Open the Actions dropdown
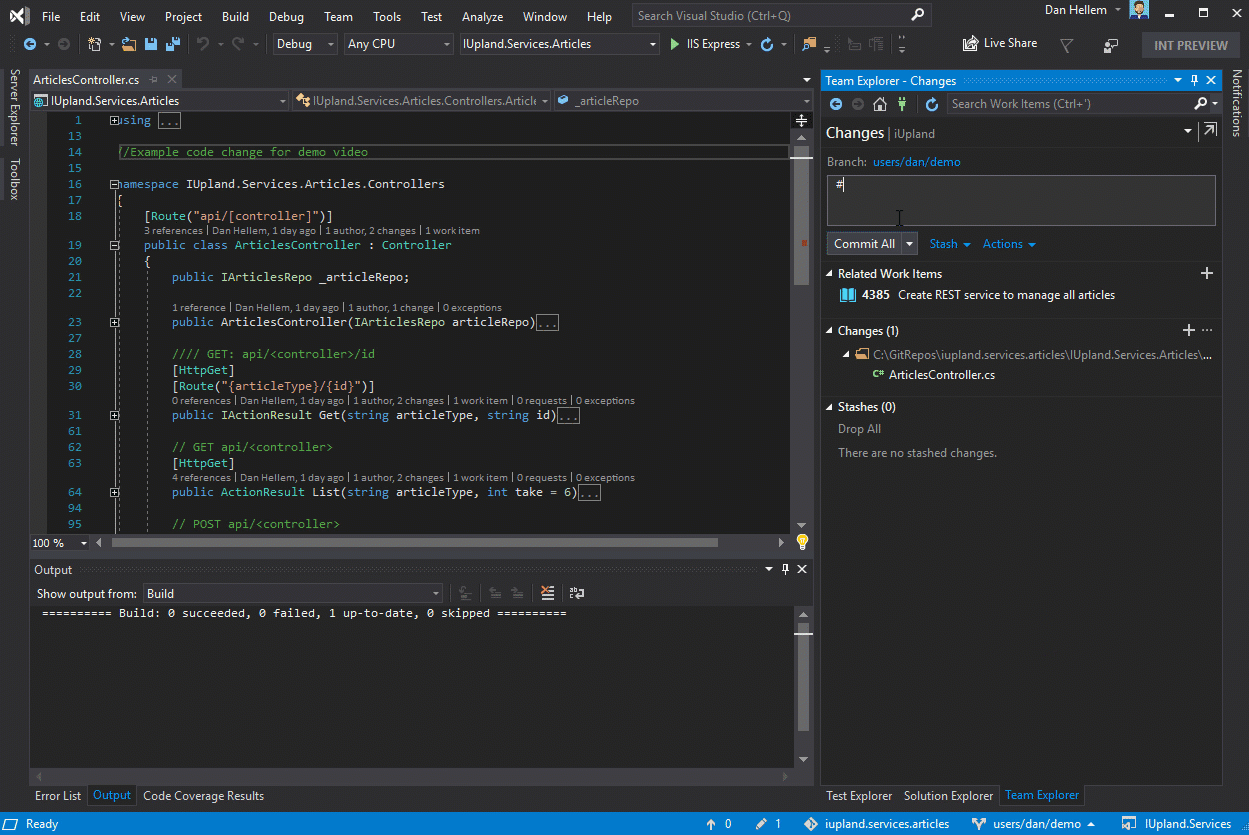Screen dimensions: 1249x835 tap(1009, 244)
